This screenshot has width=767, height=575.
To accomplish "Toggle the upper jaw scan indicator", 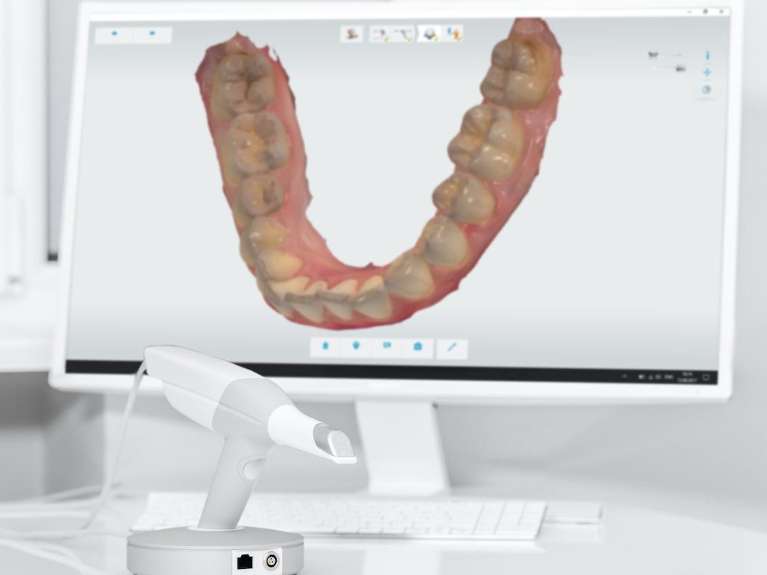I will pos(654,56).
